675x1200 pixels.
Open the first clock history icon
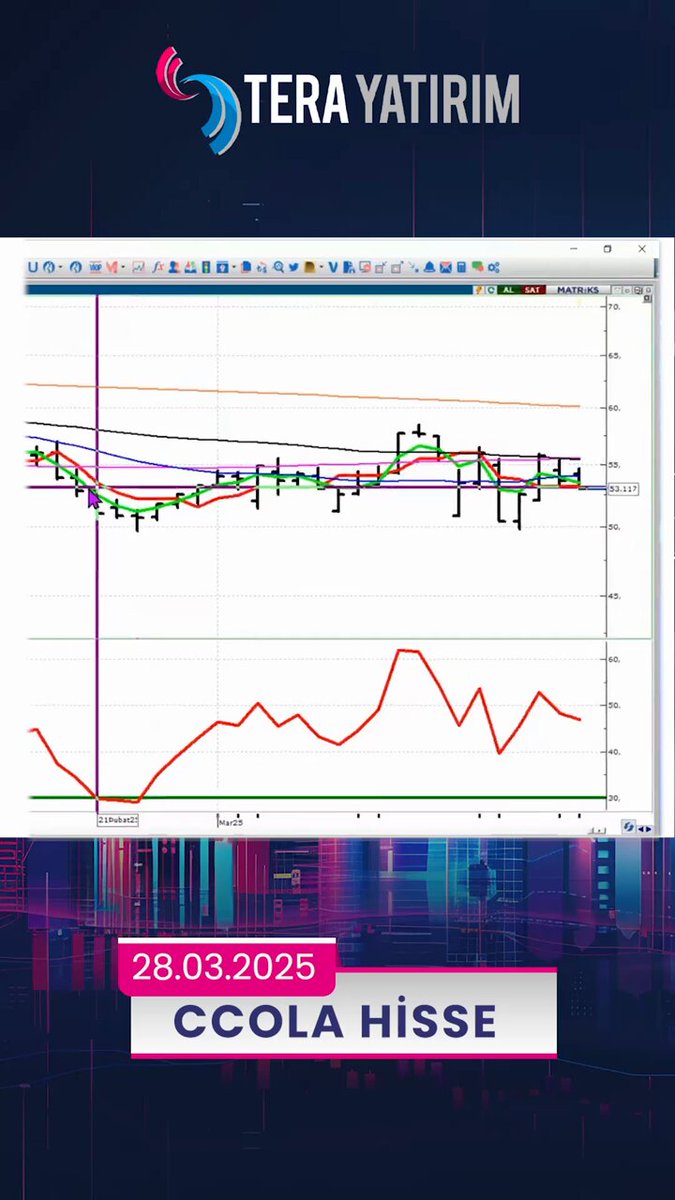48,267
